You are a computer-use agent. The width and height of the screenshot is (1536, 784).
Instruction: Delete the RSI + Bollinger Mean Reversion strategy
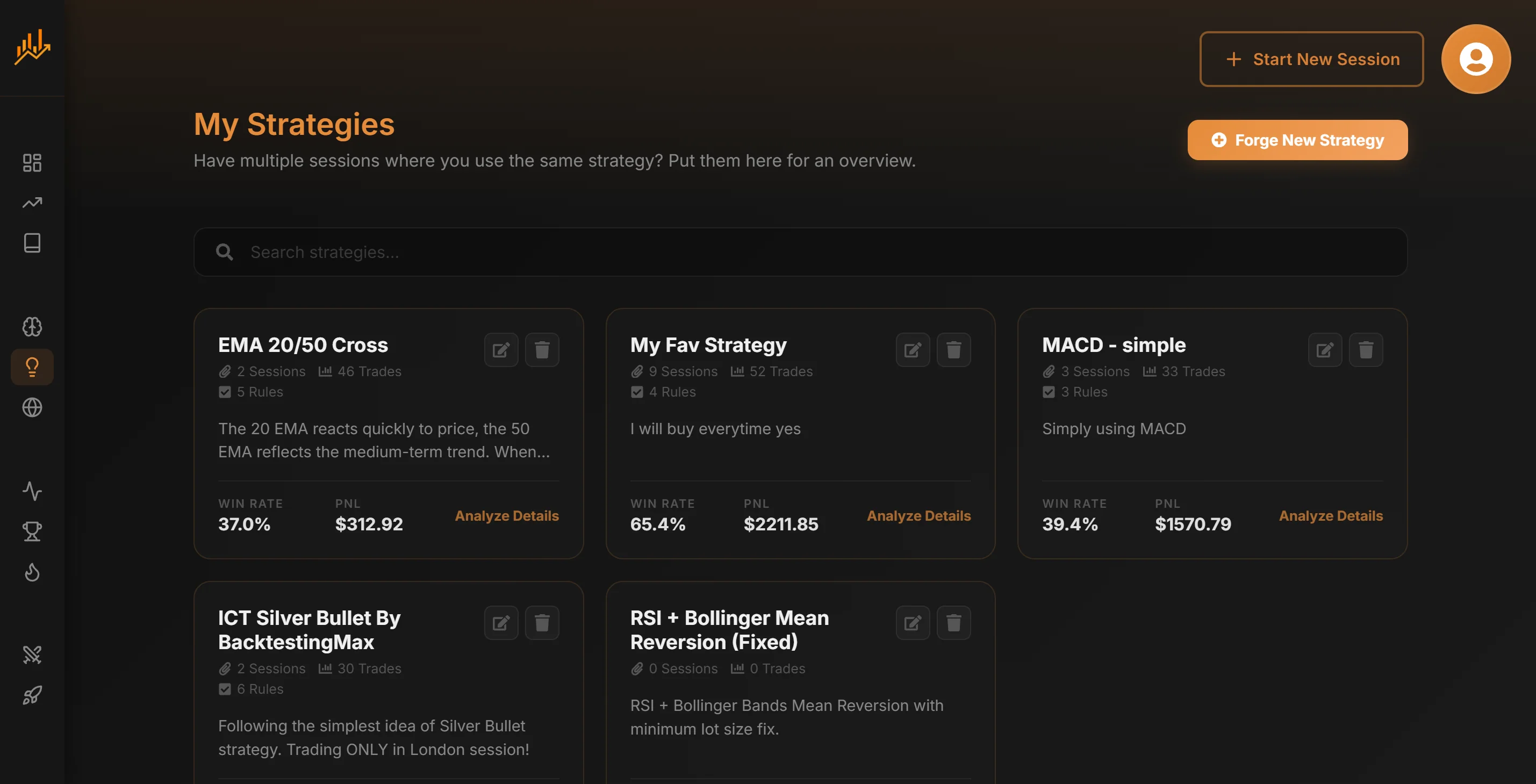tap(954, 622)
